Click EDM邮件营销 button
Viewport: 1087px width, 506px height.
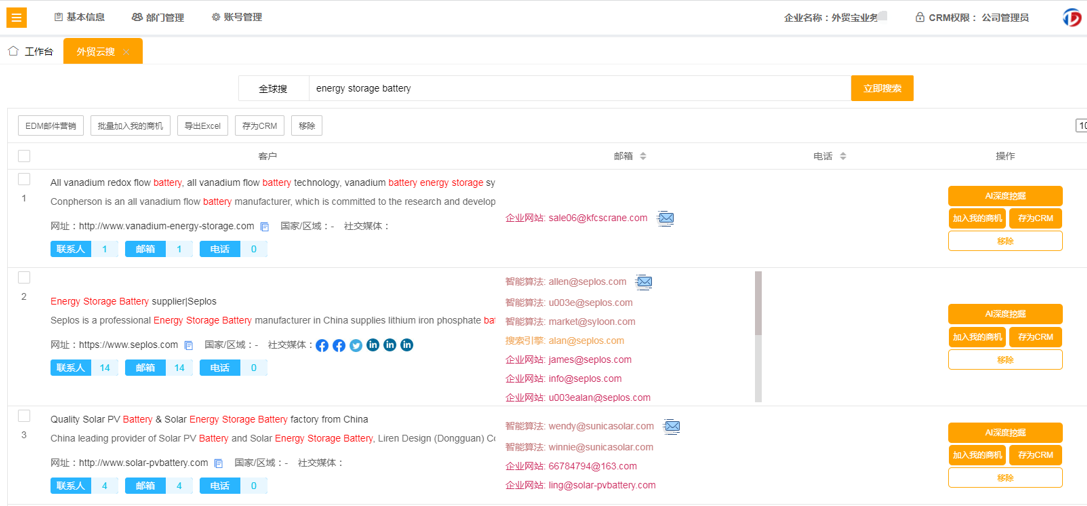coord(51,126)
